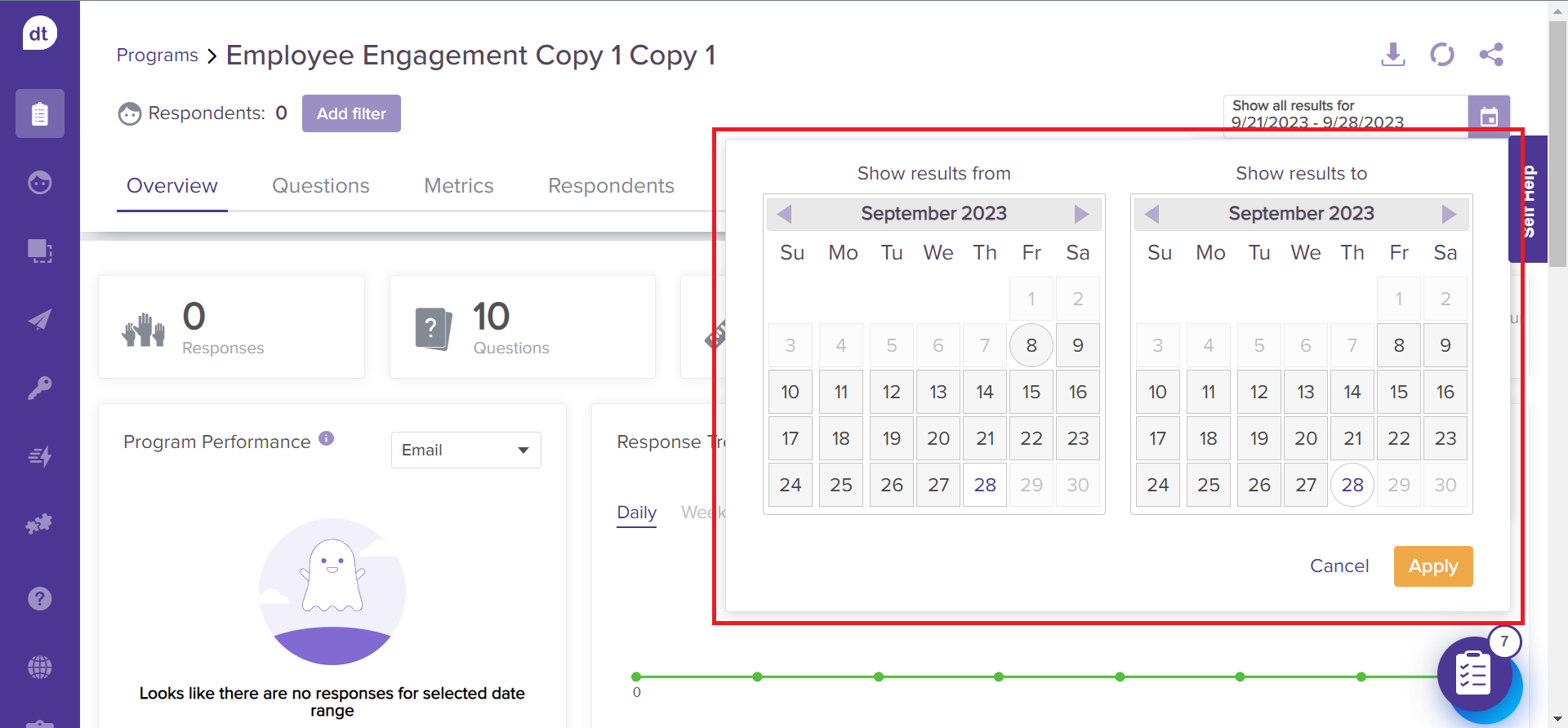
Task: Click the globe icon in sidebar
Action: pos(39,667)
